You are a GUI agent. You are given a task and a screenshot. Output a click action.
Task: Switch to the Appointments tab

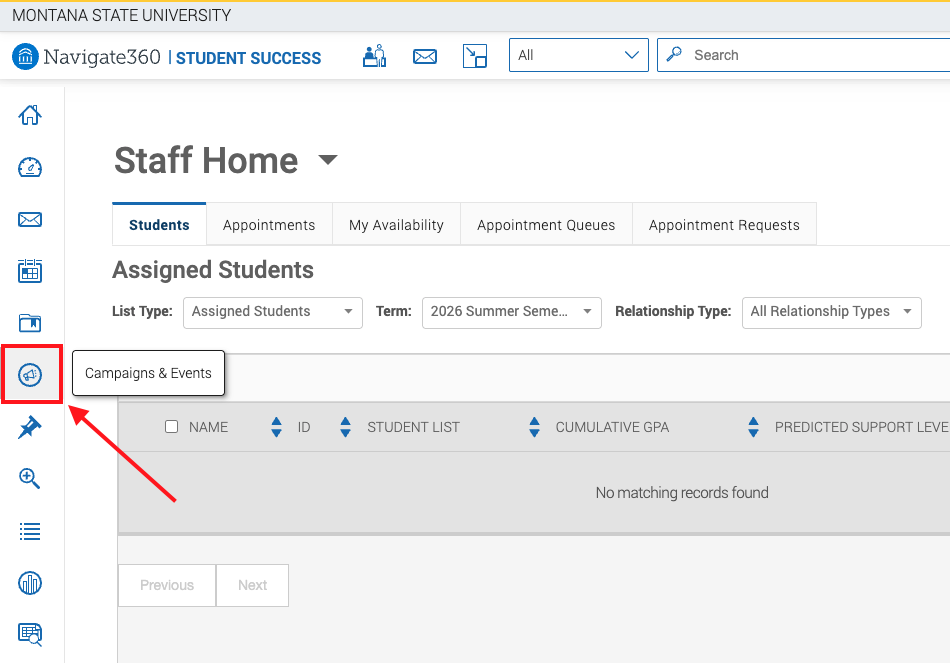269,224
